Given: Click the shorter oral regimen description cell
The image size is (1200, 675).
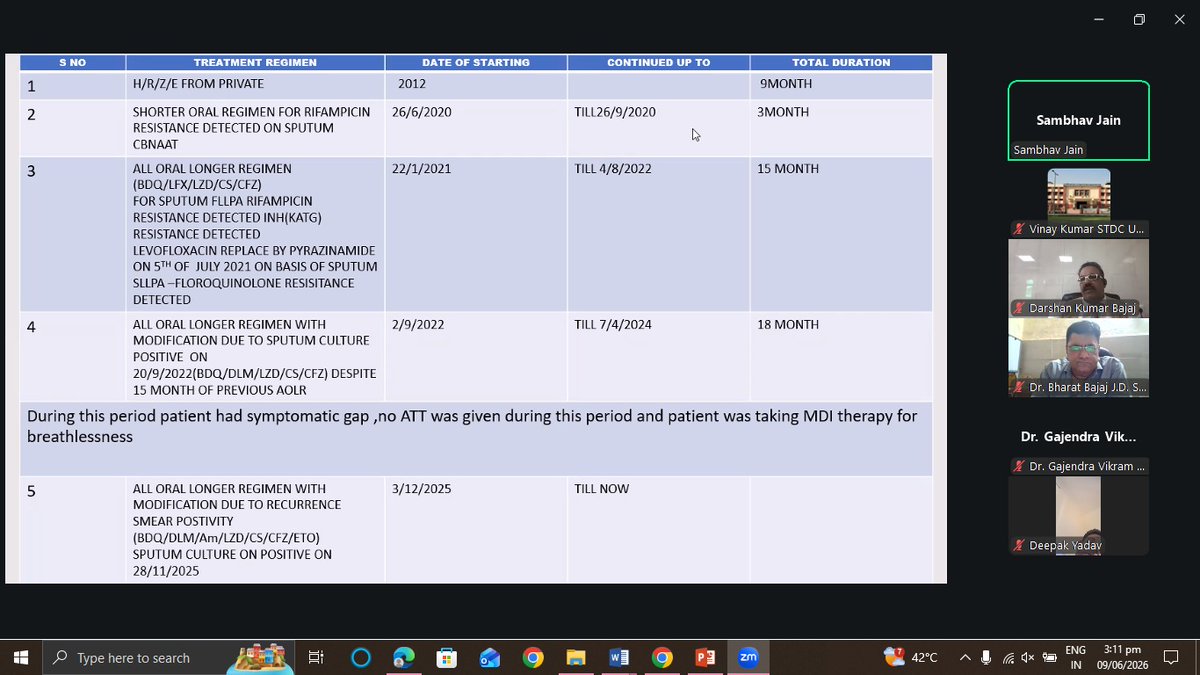Looking at the screenshot, I should pyautogui.click(x=255, y=127).
